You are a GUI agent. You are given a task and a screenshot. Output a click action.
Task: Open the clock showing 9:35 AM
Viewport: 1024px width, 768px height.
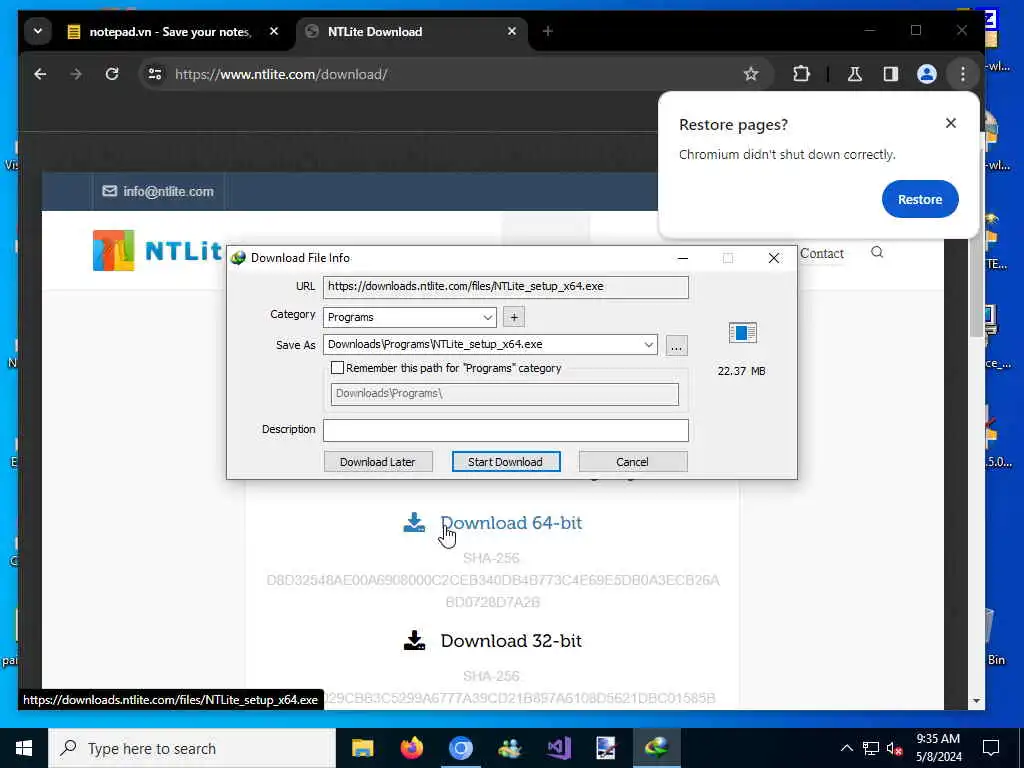pyautogui.click(x=938, y=748)
